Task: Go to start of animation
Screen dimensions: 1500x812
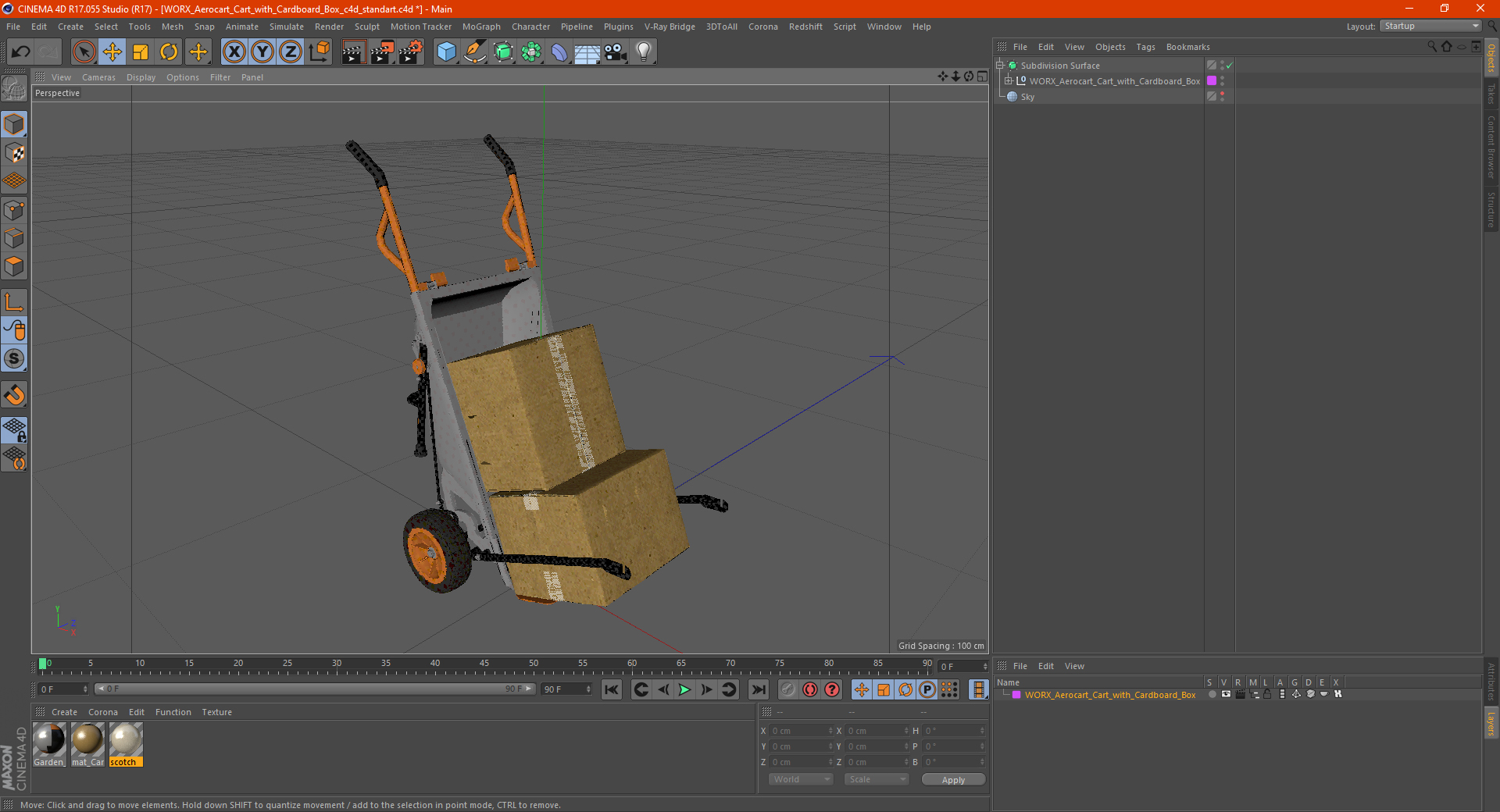Action: point(612,689)
